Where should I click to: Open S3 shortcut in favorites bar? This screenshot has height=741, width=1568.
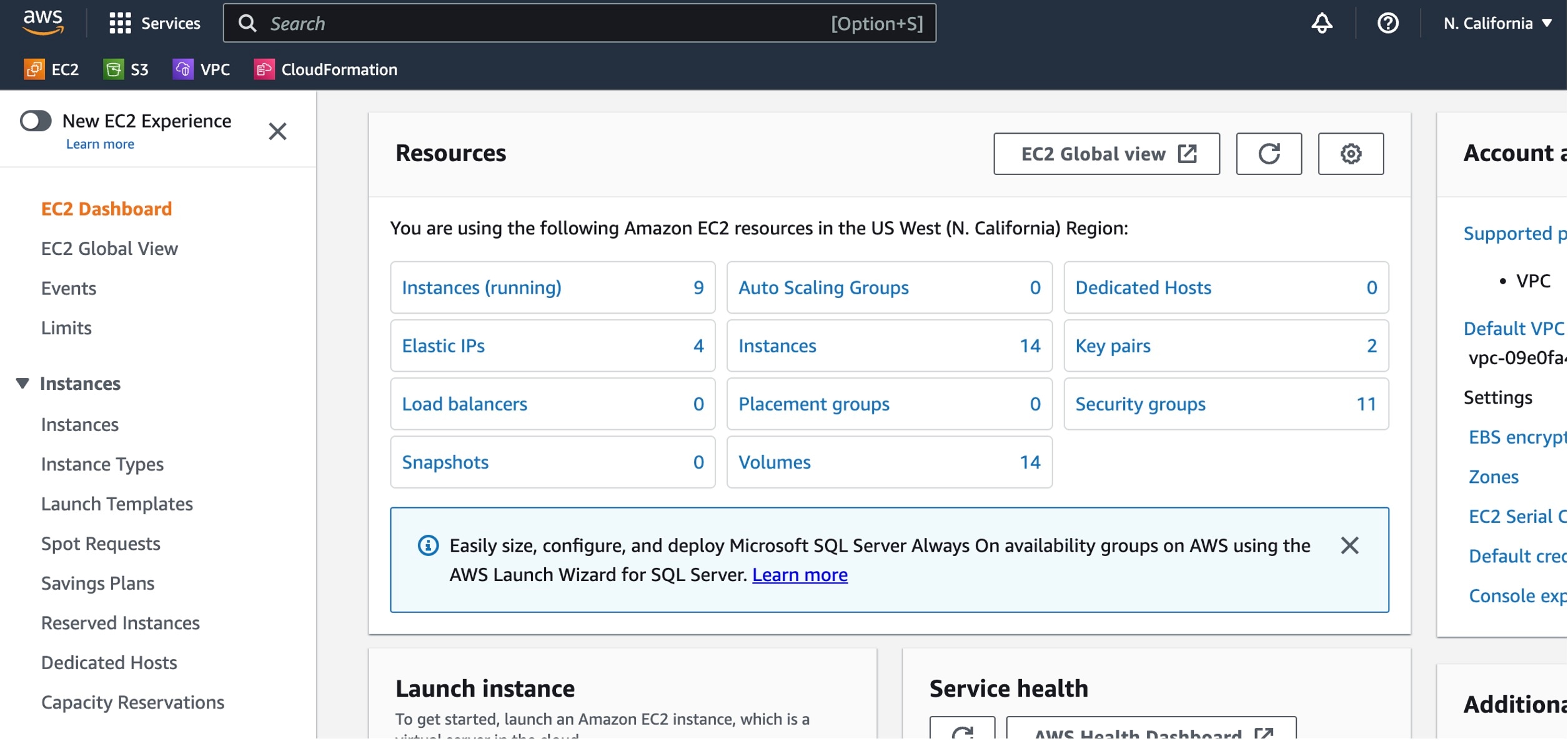point(126,69)
